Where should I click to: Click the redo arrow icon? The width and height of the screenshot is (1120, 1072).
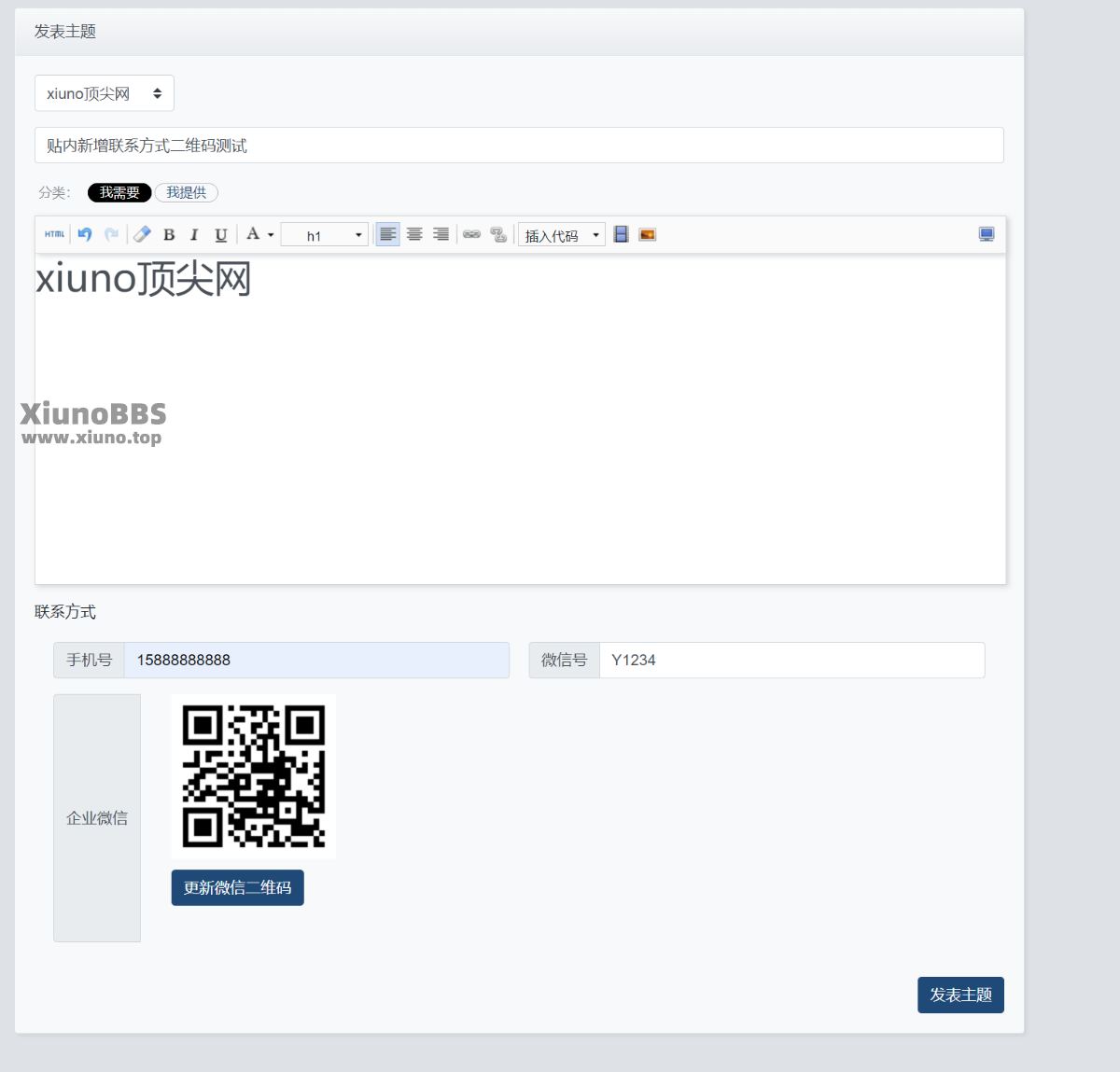111,234
